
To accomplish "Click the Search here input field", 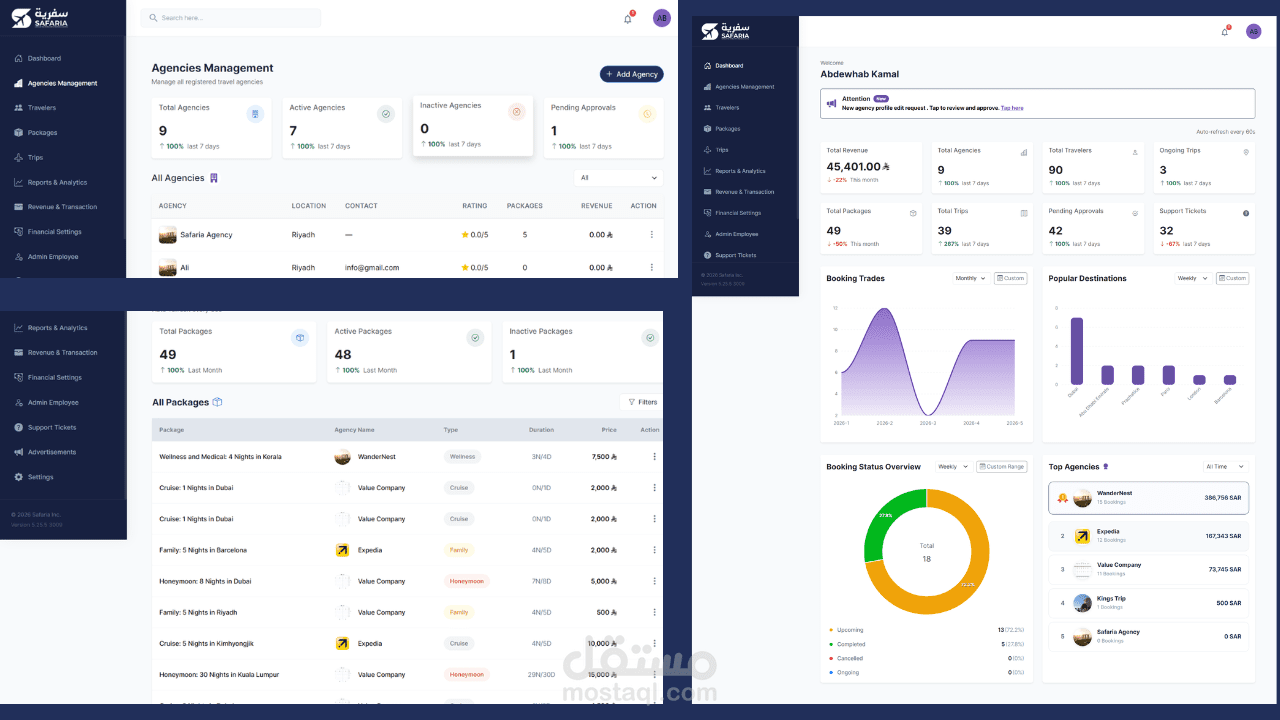I will (231, 18).
